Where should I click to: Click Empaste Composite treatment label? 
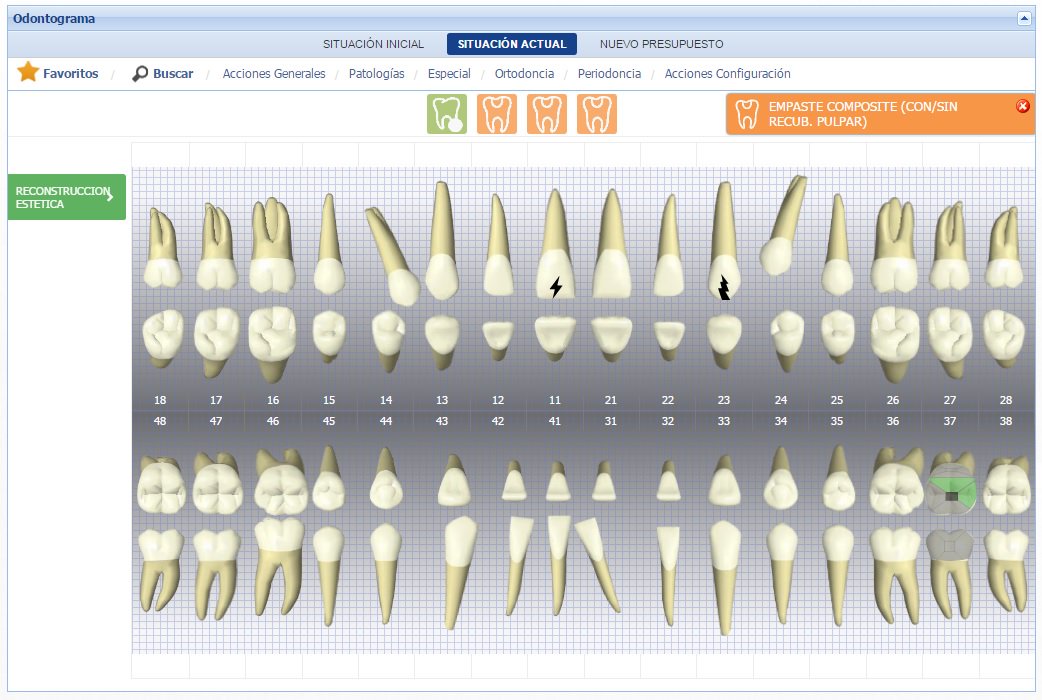[863, 114]
